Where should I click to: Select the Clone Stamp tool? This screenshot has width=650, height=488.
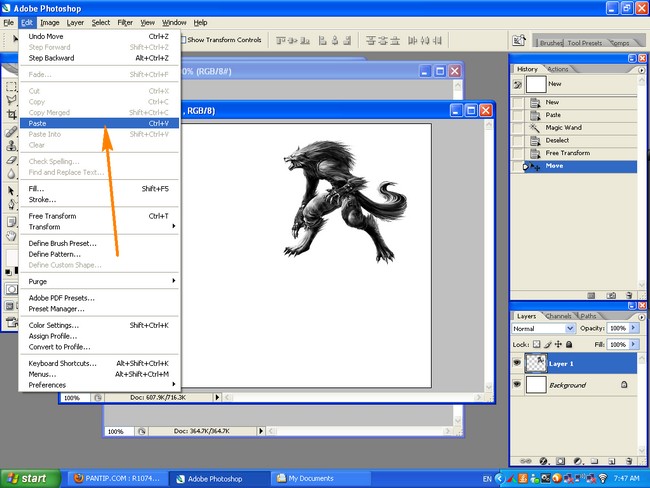pyautogui.click(x=11, y=146)
